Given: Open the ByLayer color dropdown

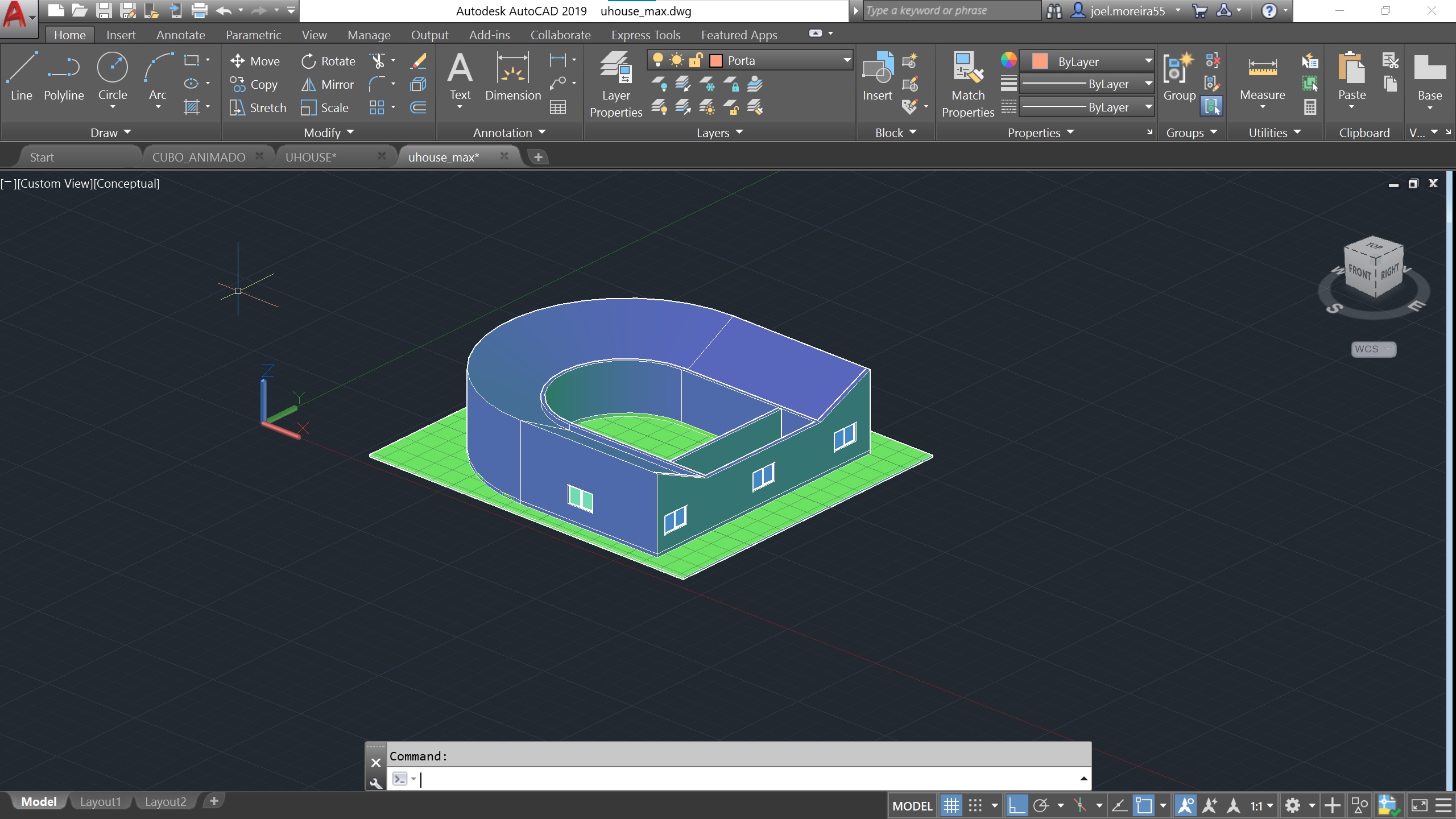Looking at the screenshot, I should point(1148,61).
